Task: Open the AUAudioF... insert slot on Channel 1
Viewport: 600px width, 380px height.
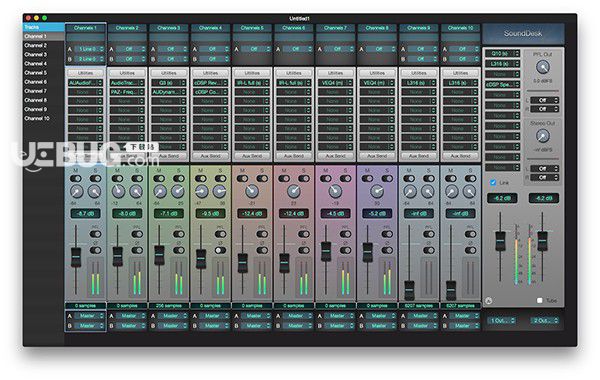Action: point(85,83)
